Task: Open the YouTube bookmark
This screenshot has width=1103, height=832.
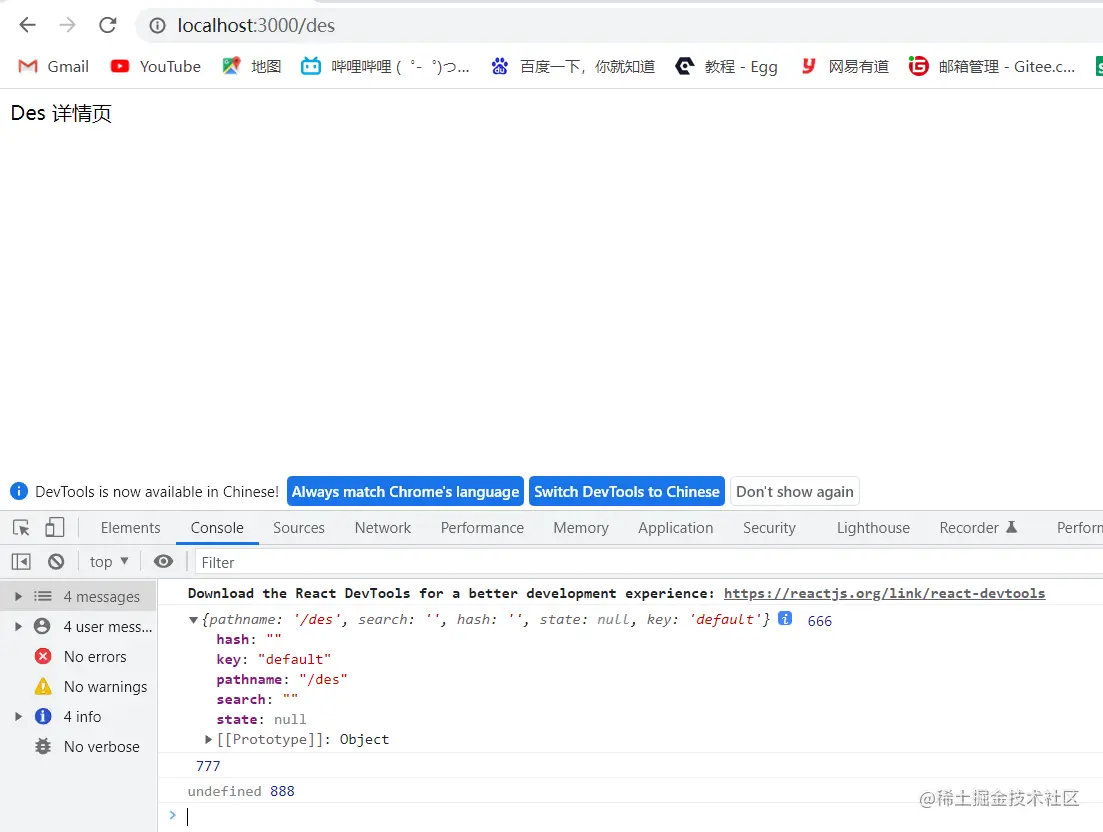Action: tap(155, 66)
